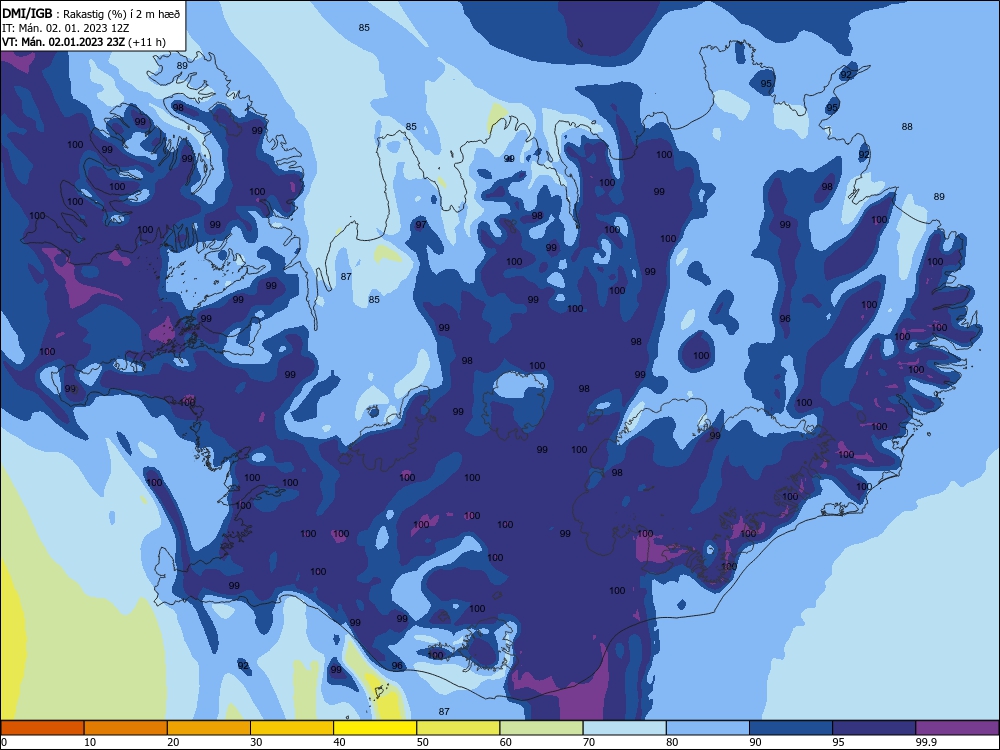Click the legend tick label '60'
This screenshot has width=1000, height=750.
506,742
